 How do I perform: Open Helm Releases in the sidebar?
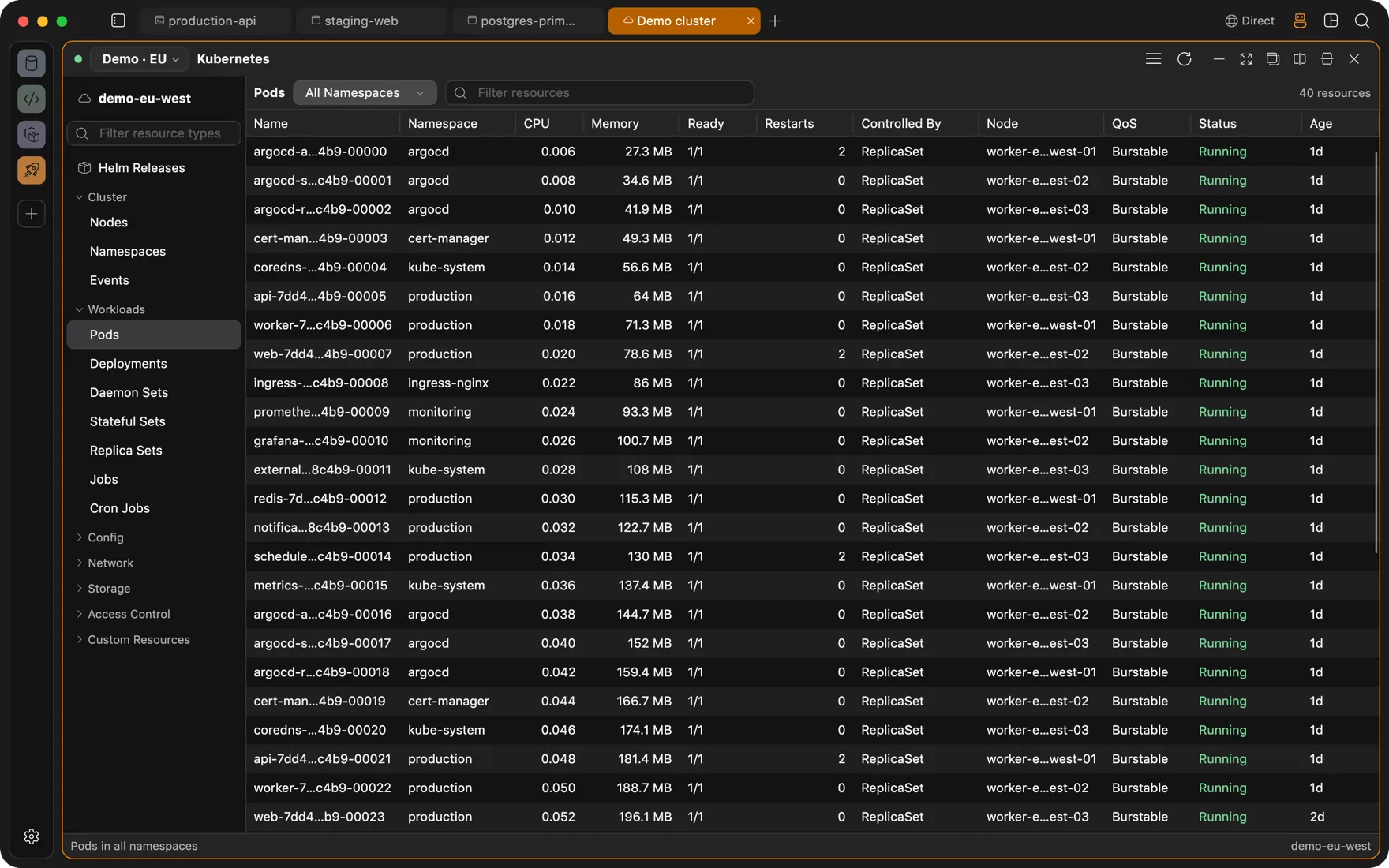[x=141, y=168]
